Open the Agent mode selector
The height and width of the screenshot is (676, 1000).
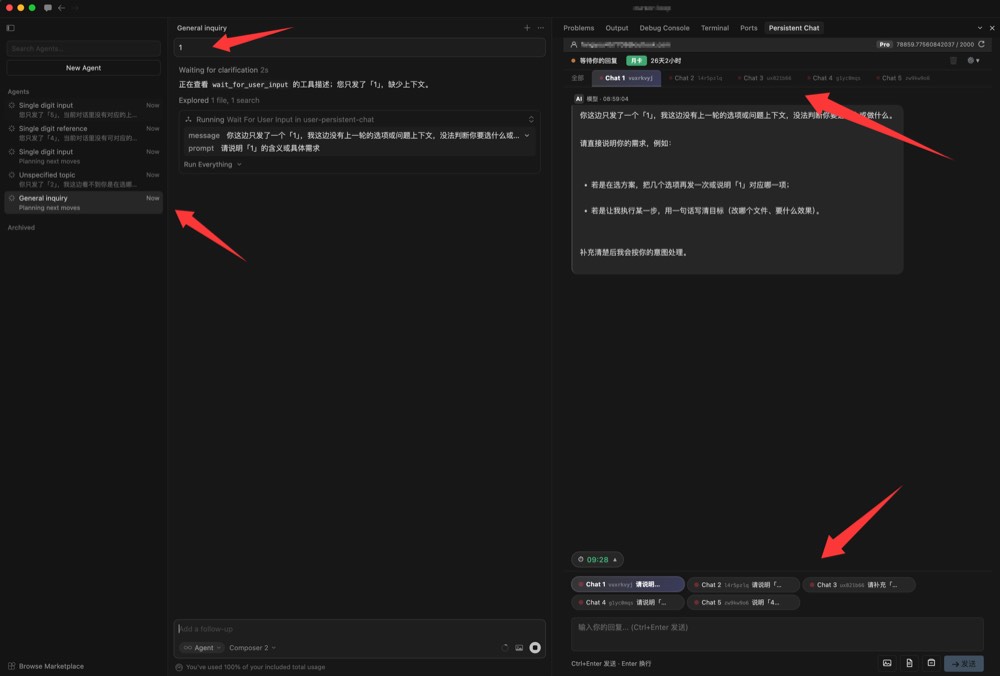coord(198,648)
